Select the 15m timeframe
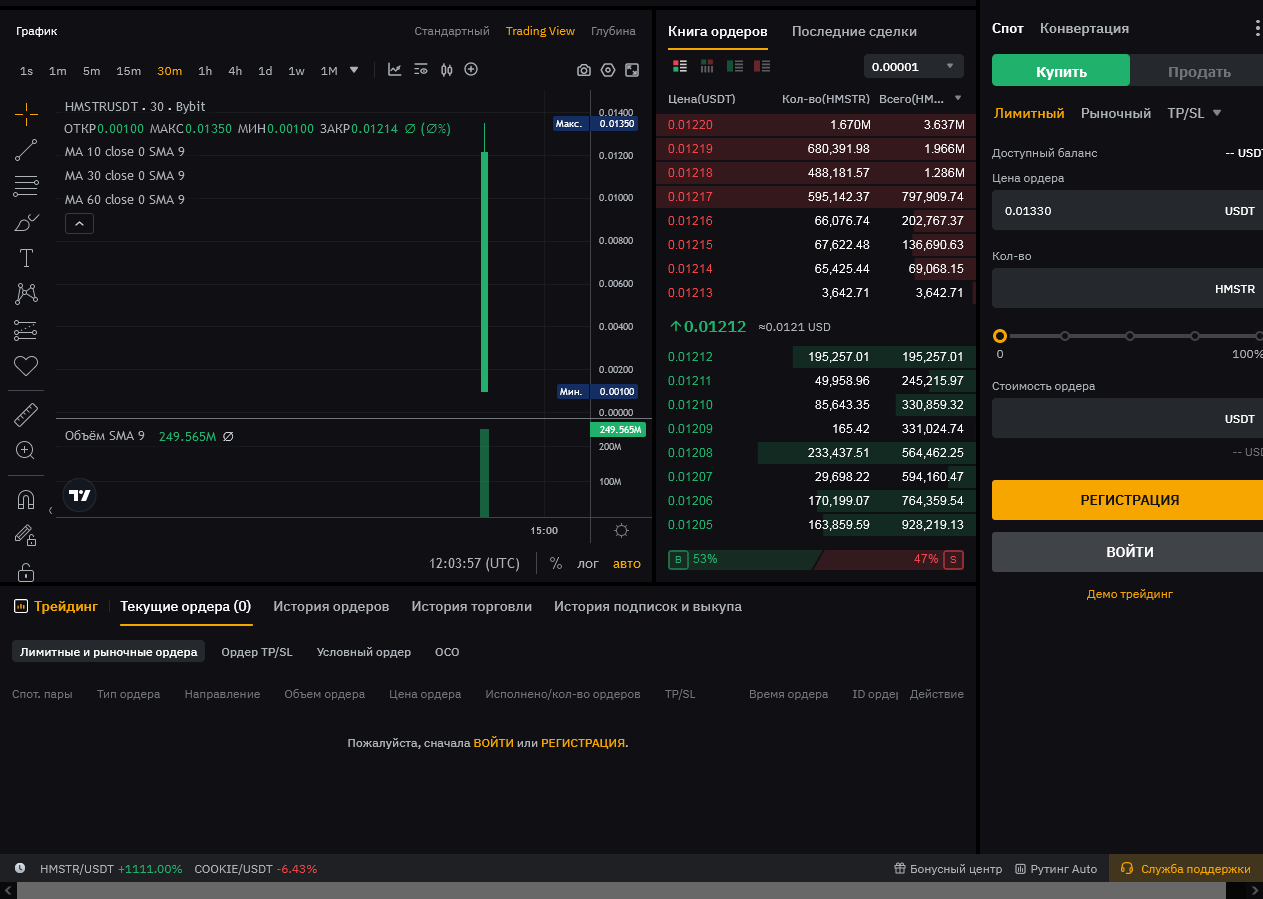This screenshot has height=899, width=1263. (x=129, y=71)
